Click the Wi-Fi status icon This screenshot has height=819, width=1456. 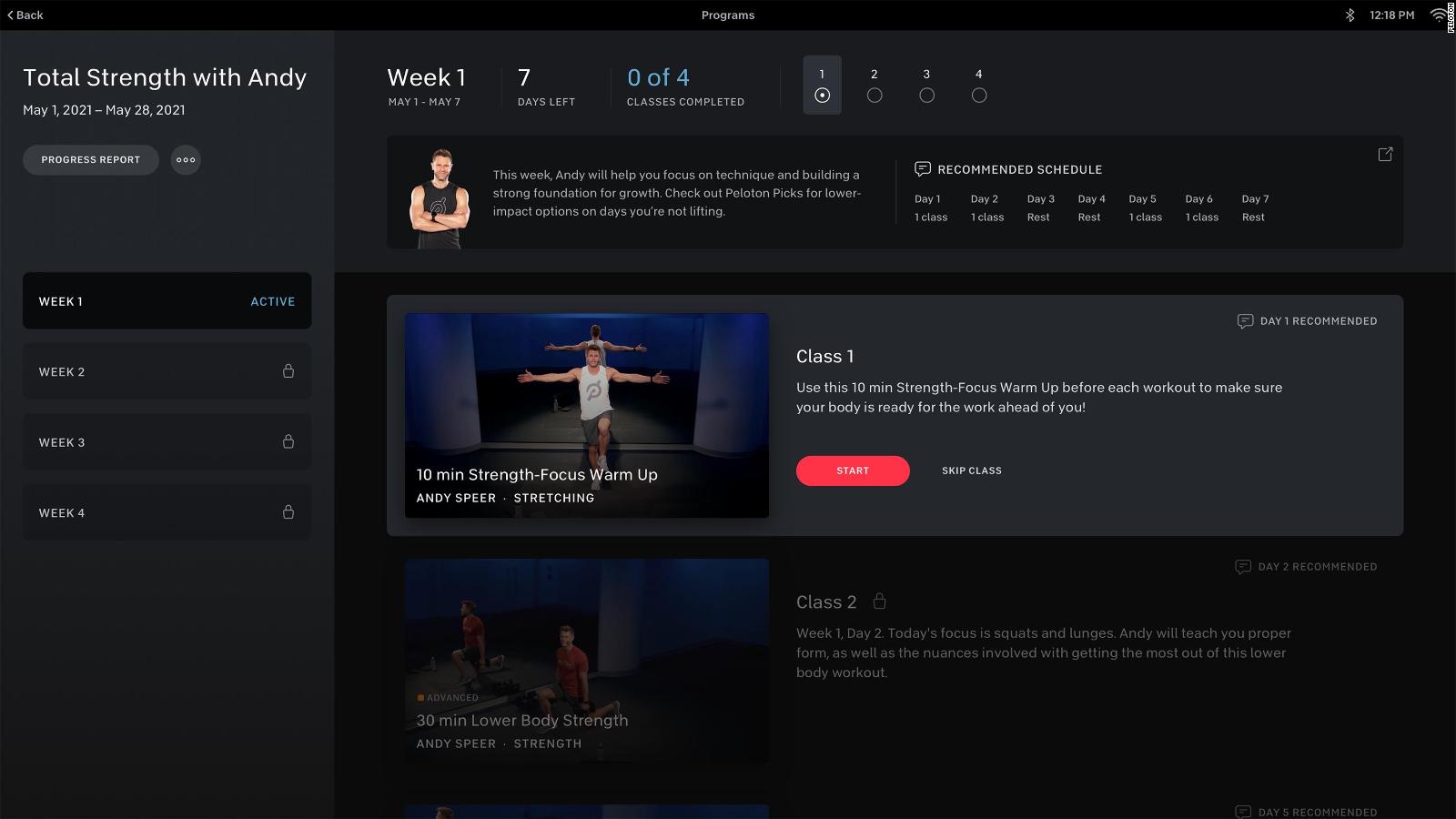click(1437, 15)
